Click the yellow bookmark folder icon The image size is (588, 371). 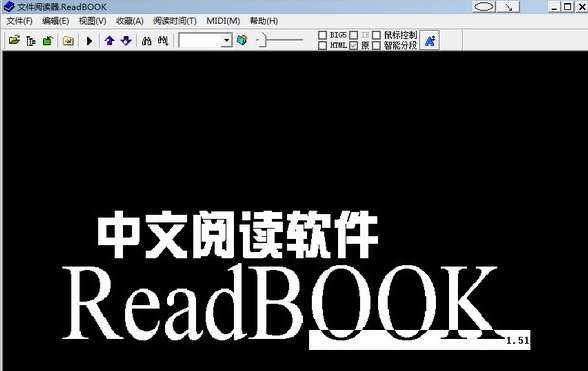[68, 41]
